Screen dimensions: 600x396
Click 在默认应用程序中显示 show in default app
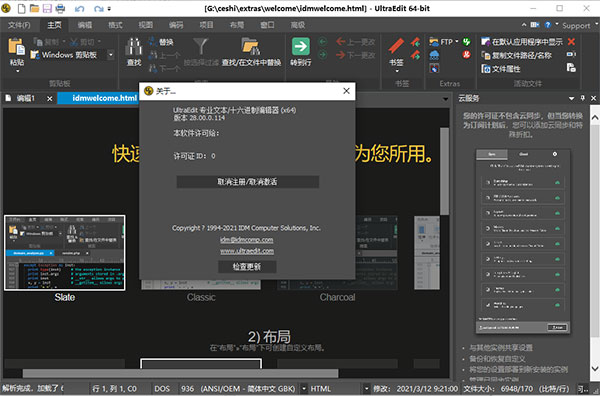point(522,42)
